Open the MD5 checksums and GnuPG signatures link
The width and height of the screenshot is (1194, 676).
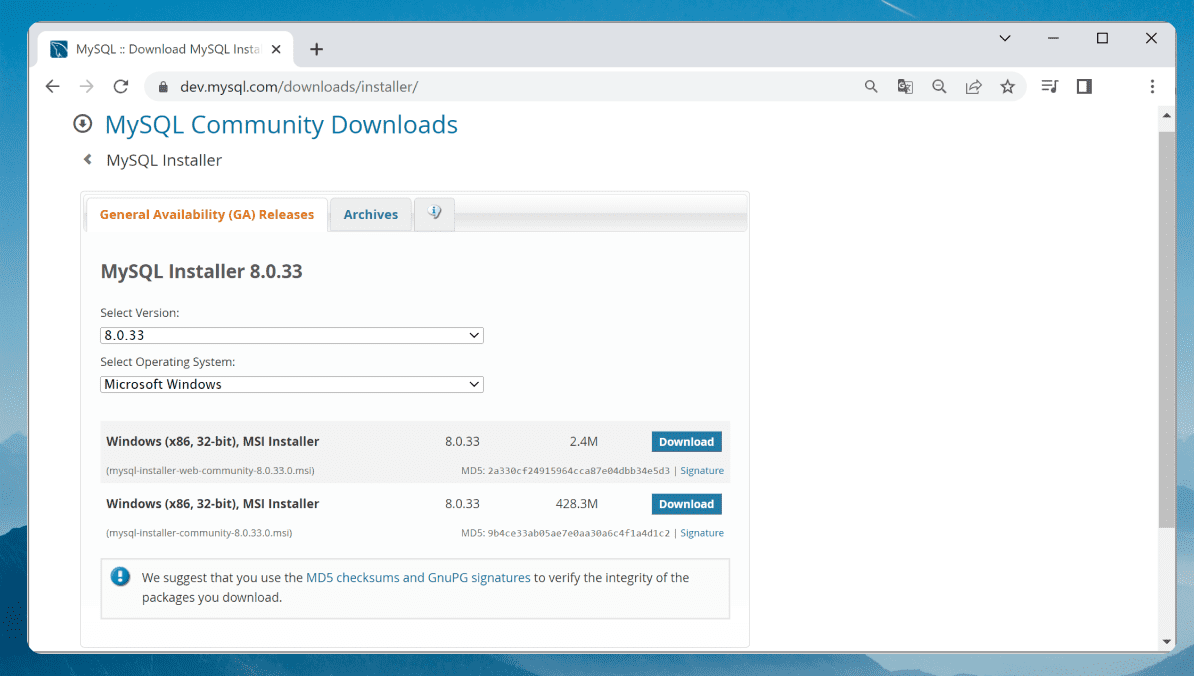[420, 577]
